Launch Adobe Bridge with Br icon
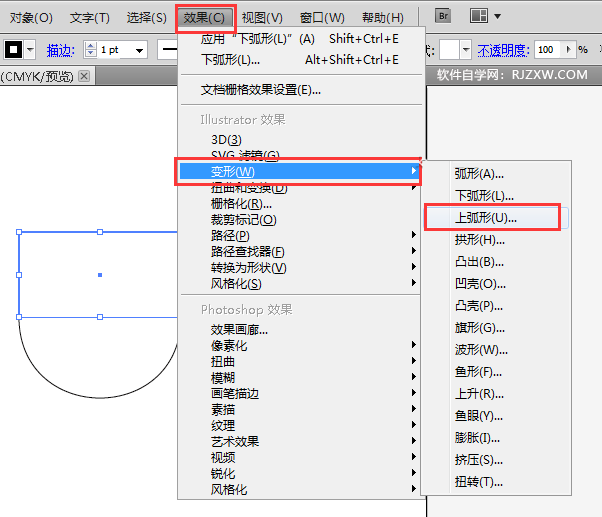 [443, 16]
